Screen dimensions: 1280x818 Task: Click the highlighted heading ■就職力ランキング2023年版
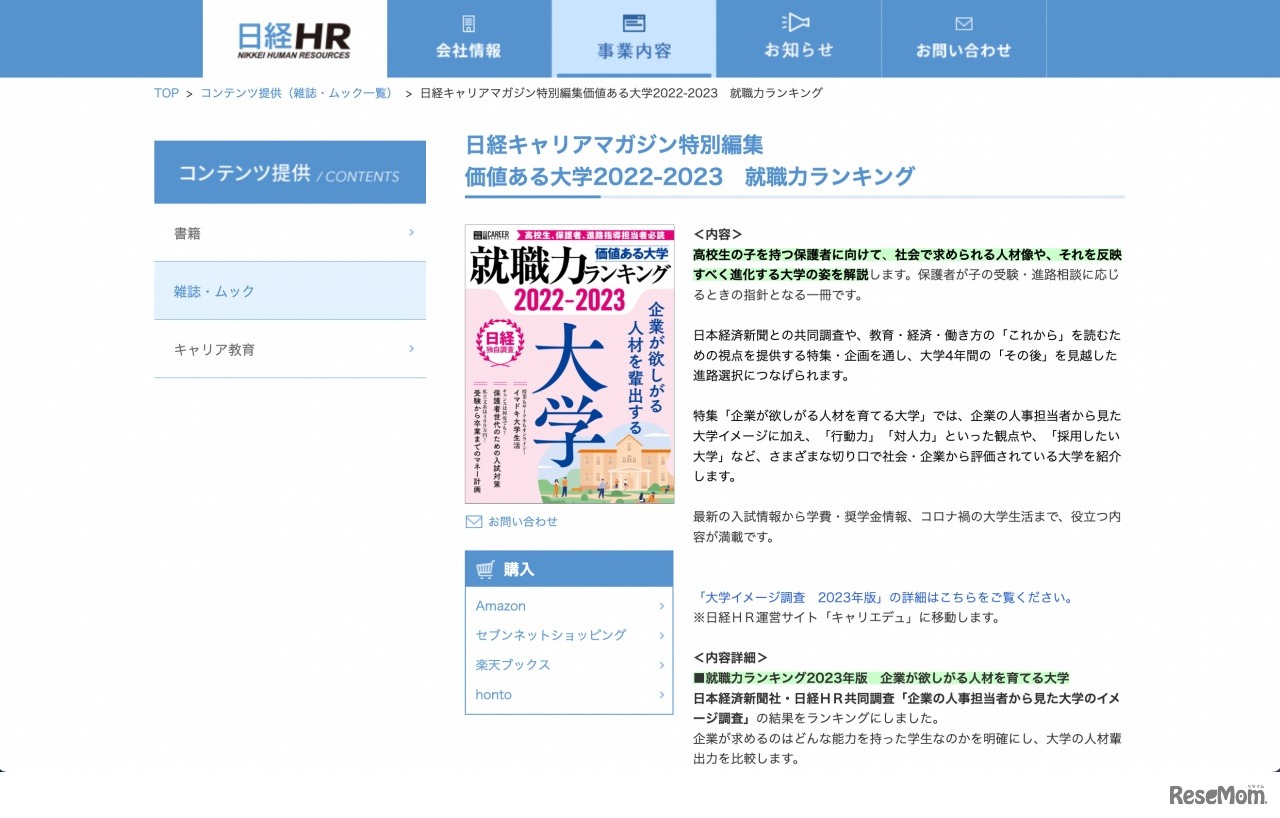(881, 678)
